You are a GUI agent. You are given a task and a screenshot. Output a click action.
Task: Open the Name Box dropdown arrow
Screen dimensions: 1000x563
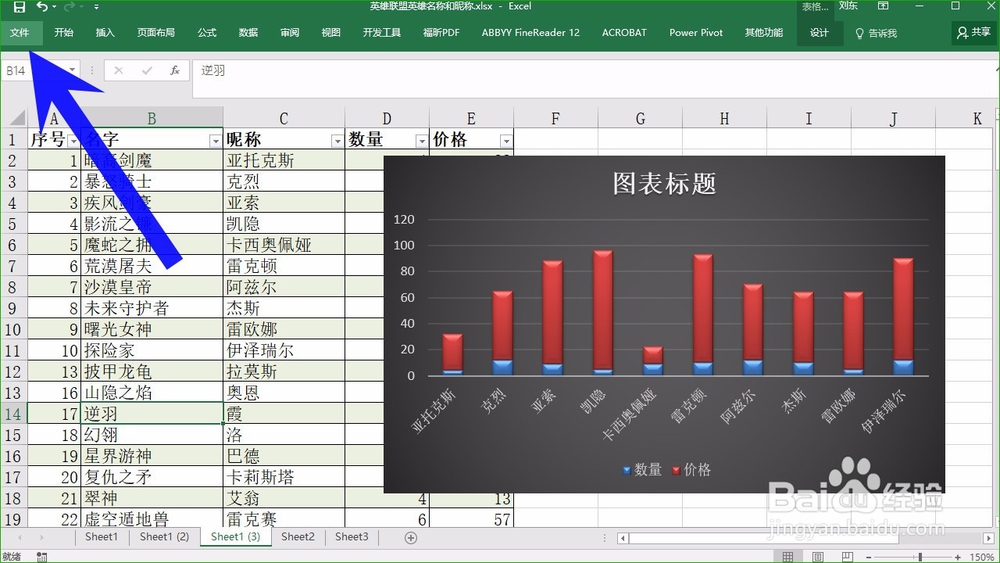point(72,69)
